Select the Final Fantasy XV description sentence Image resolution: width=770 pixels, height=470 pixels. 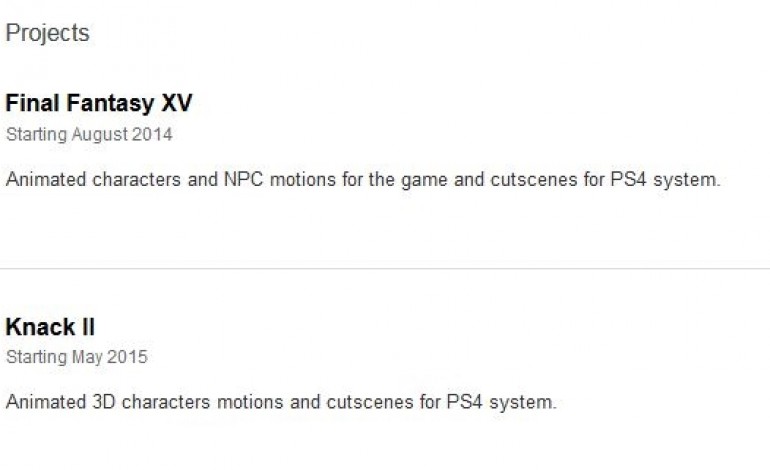pyautogui.click(x=363, y=181)
